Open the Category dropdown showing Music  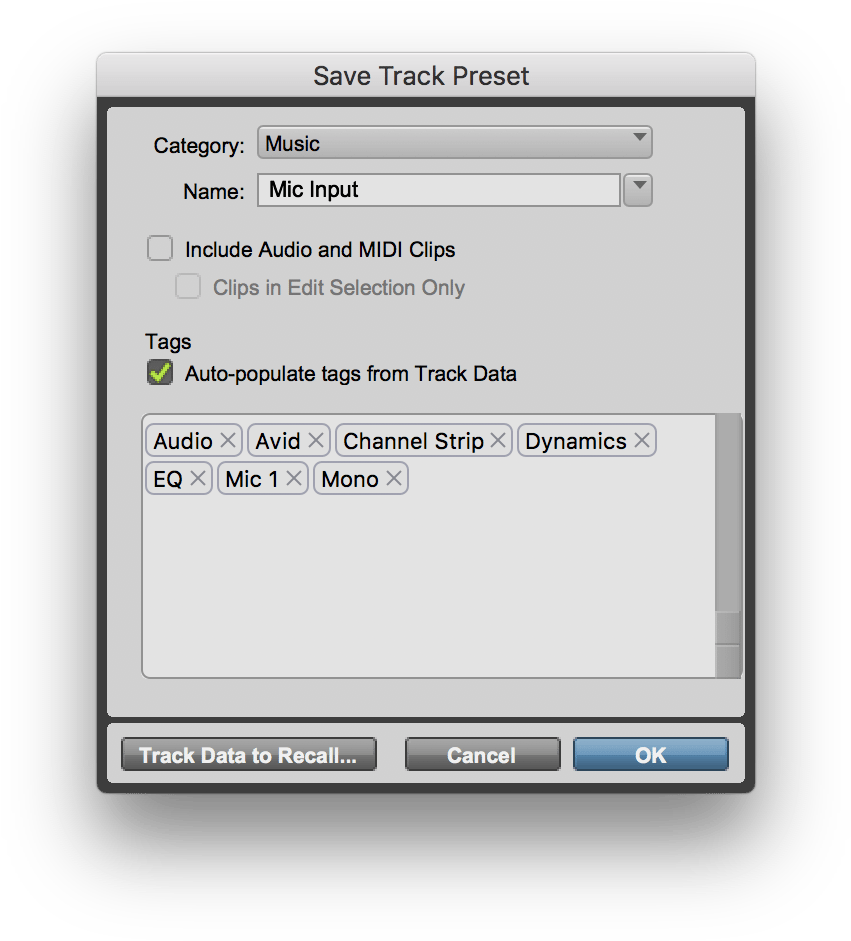pyautogui.click(x=455, y=142)
